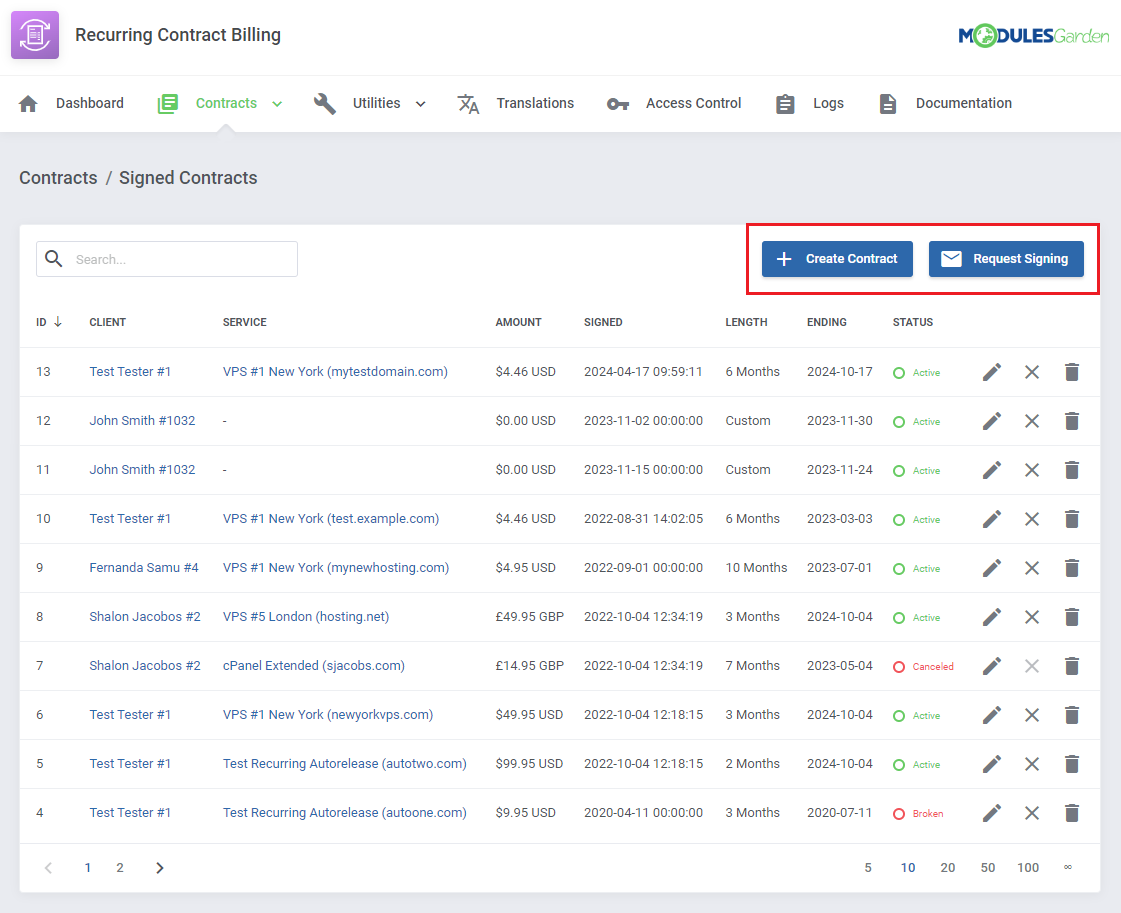1121x913 pixels.
Task: Edit canceled contract 7 pencil icon
Action: (x=992, y=666)
